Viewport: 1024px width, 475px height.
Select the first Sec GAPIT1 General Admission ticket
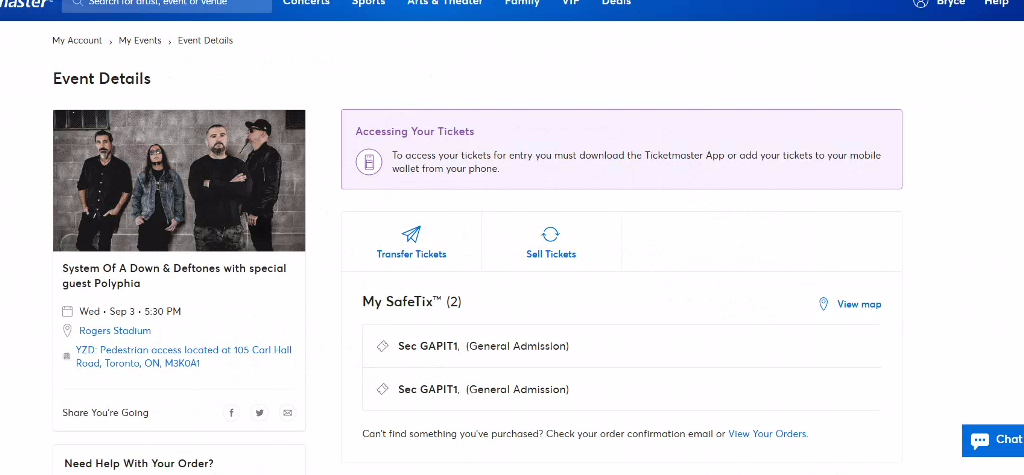click(x=622, y=346)
